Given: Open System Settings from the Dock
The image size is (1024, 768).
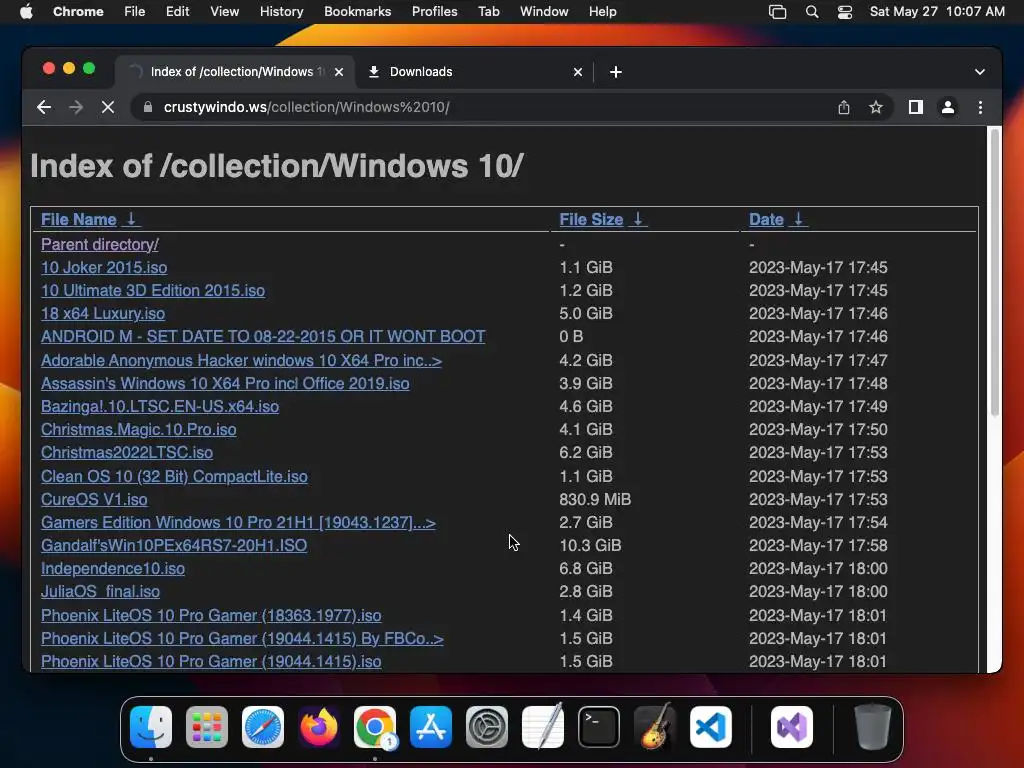Looking at the screenshot, I should [487, 727].
